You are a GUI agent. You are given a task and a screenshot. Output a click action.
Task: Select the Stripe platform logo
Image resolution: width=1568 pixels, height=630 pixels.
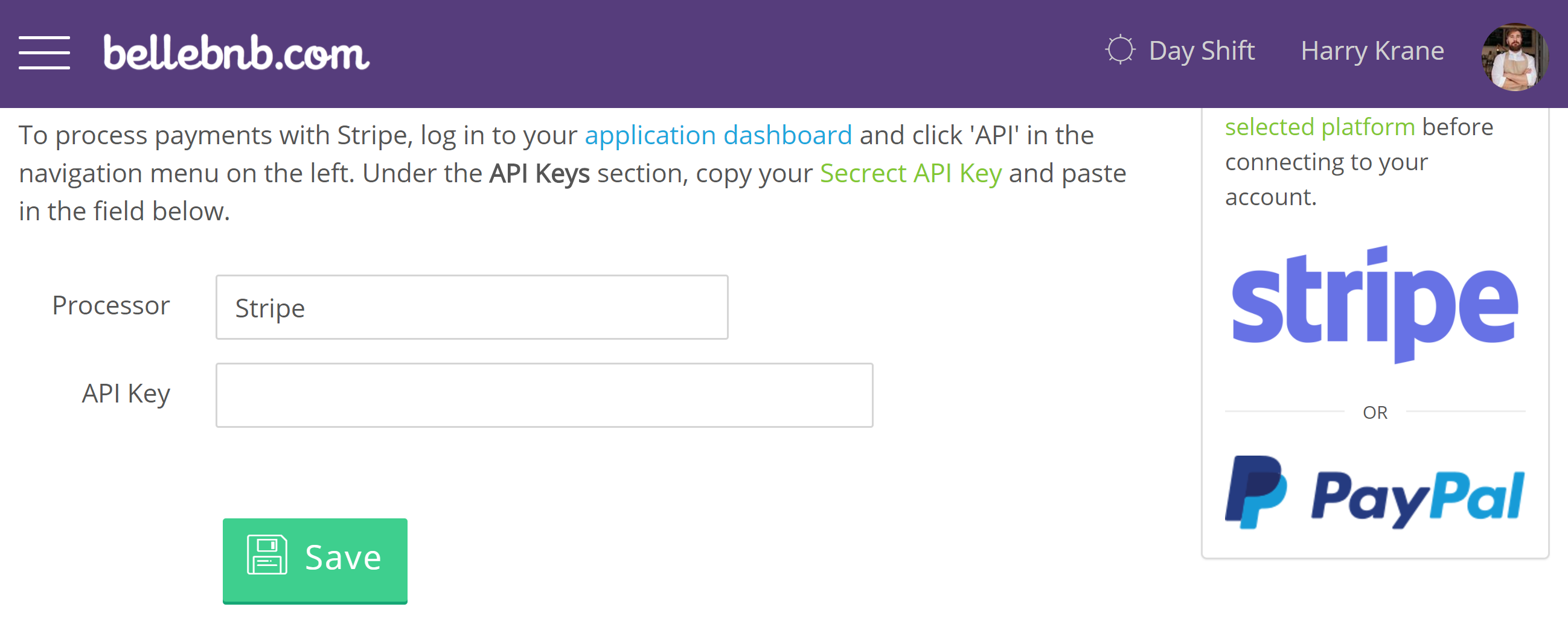(x=1374, y=305)
